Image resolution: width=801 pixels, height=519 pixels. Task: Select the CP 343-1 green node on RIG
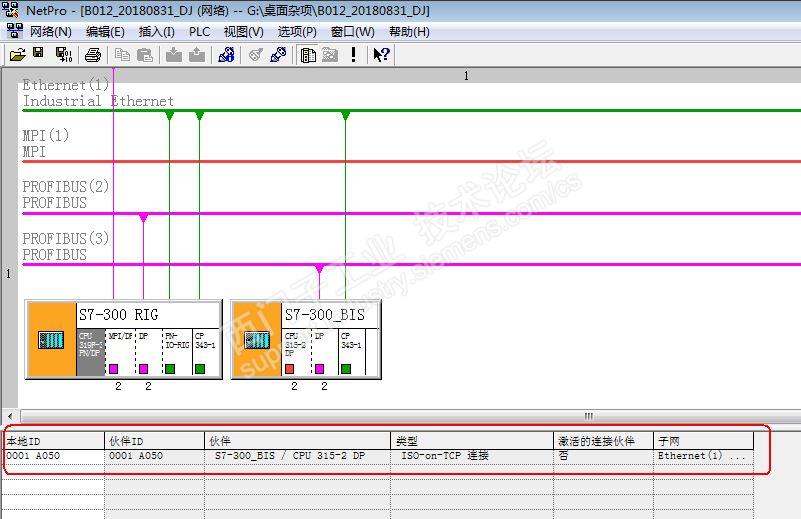coord(200,368)
